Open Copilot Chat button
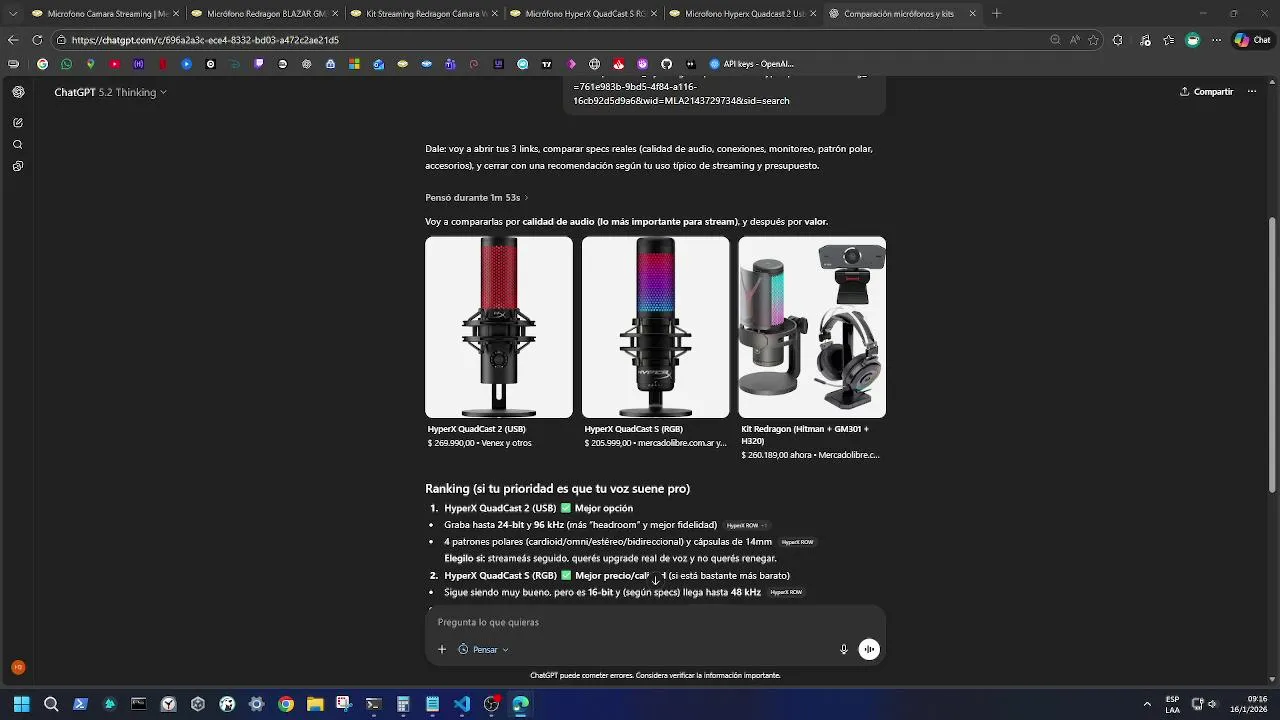Viewport: 1280px width, 720px height. (x=1254, y=40)
